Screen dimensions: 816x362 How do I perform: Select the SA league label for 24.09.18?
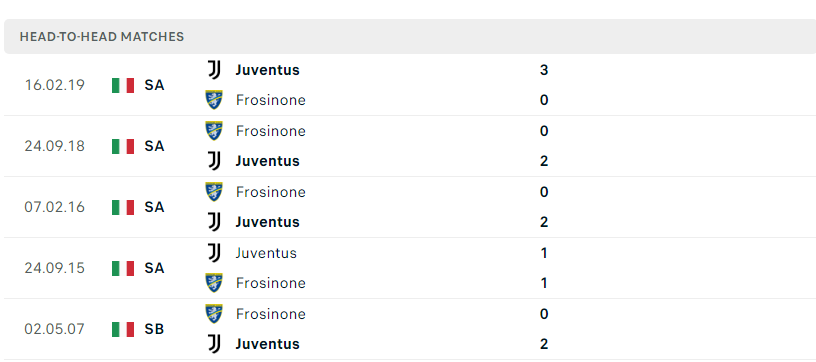(x=154, y=146)
